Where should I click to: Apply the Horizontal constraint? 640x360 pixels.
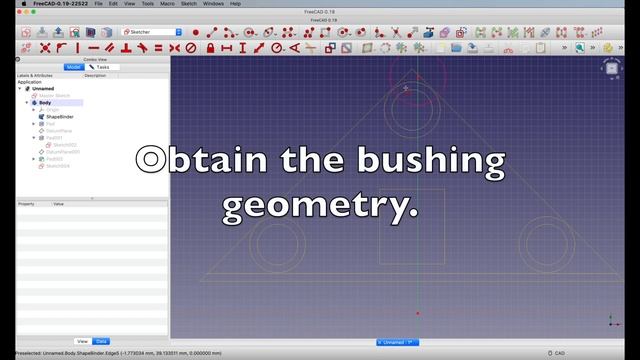[94, 48]
